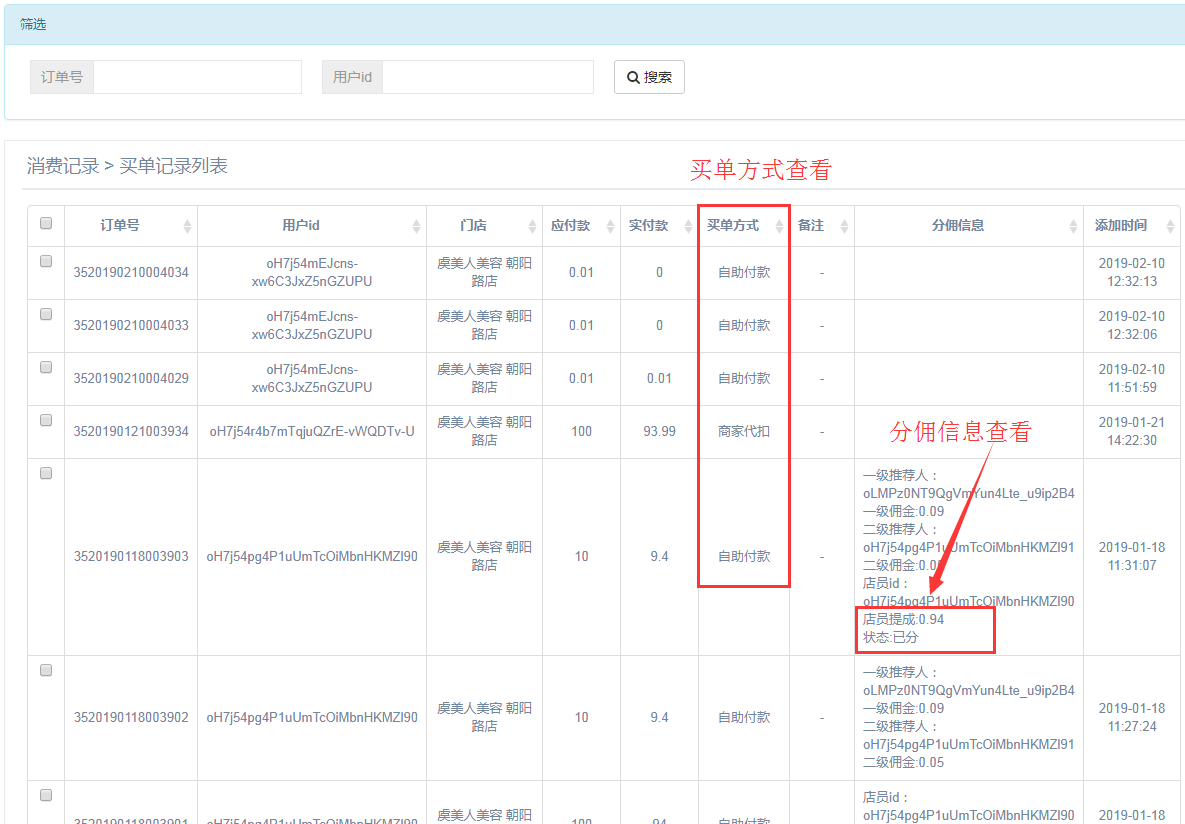
Task: Toggle the select-all checkbox in table header
Action: point(46,224)
